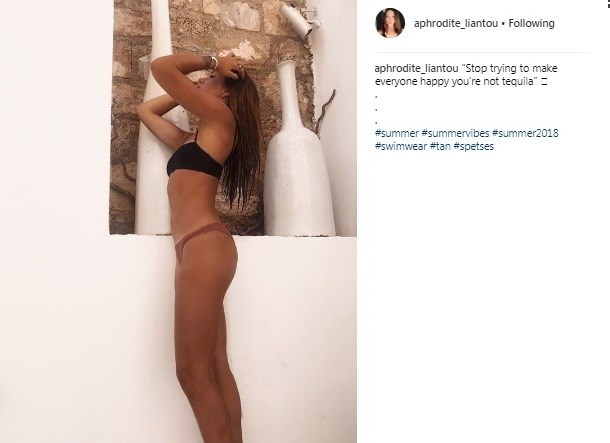Toggle the Following button
This screenshot has height=443, width=610.
pyautogui.click(x=531, y=23)
